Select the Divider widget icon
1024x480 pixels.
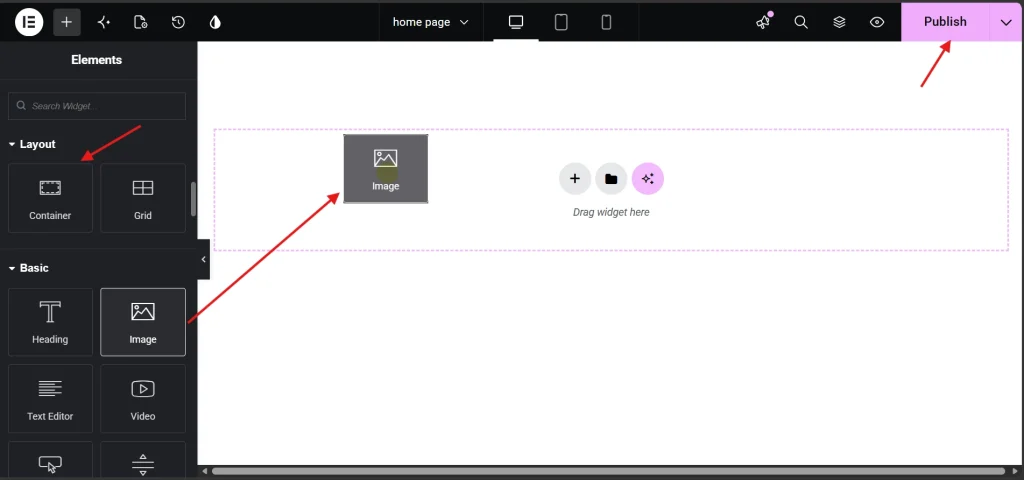(142, 464)
